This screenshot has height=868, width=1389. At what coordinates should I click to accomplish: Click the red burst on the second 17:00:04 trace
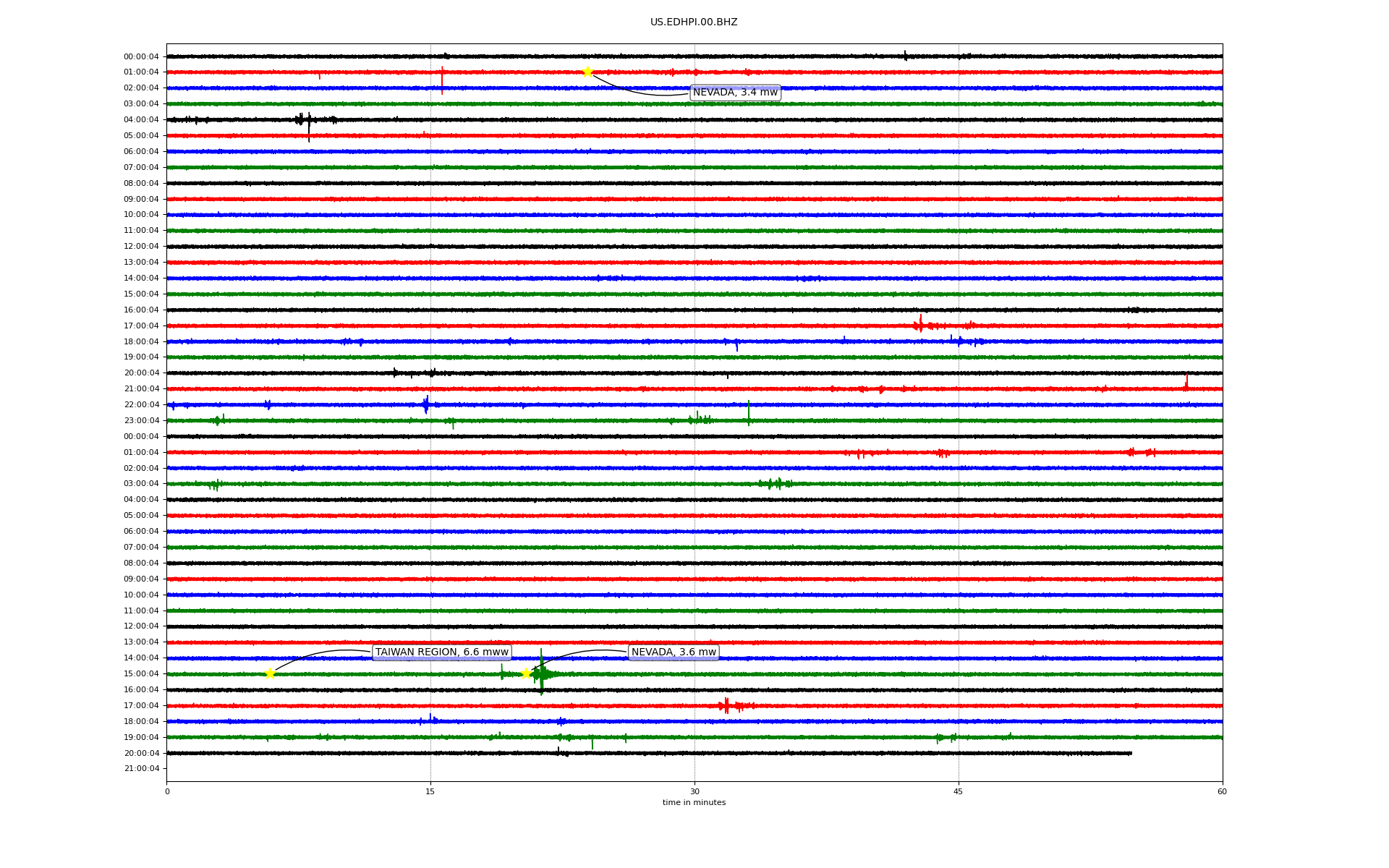[x=726, y=705]
